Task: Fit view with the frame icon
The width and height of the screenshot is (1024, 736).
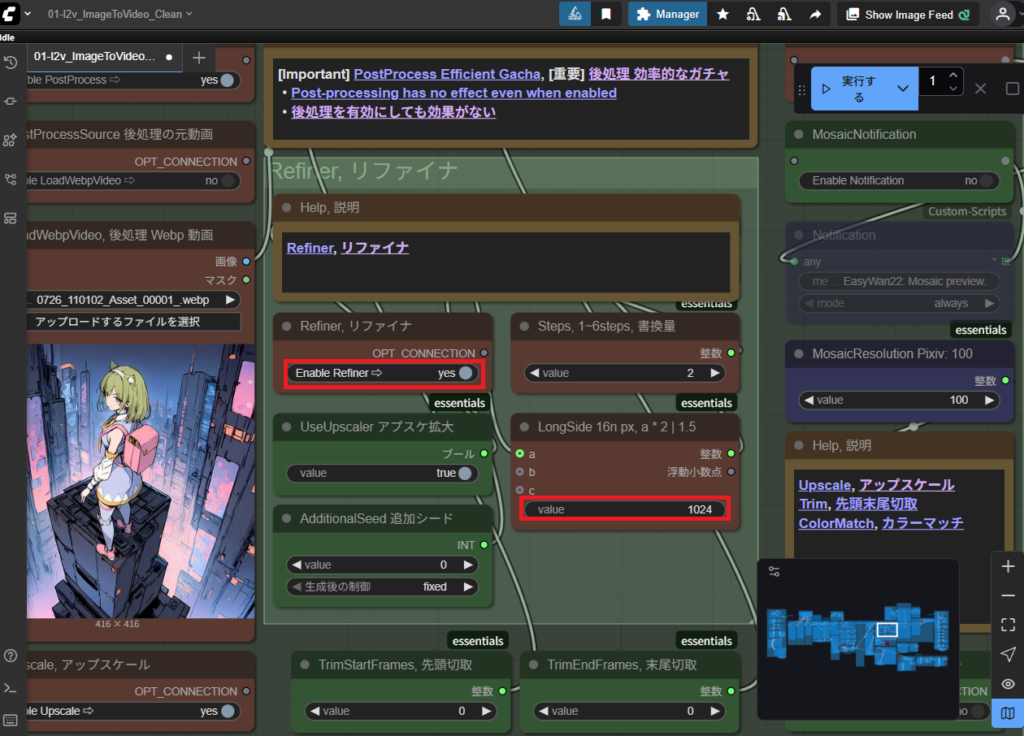Action: 1008,625
